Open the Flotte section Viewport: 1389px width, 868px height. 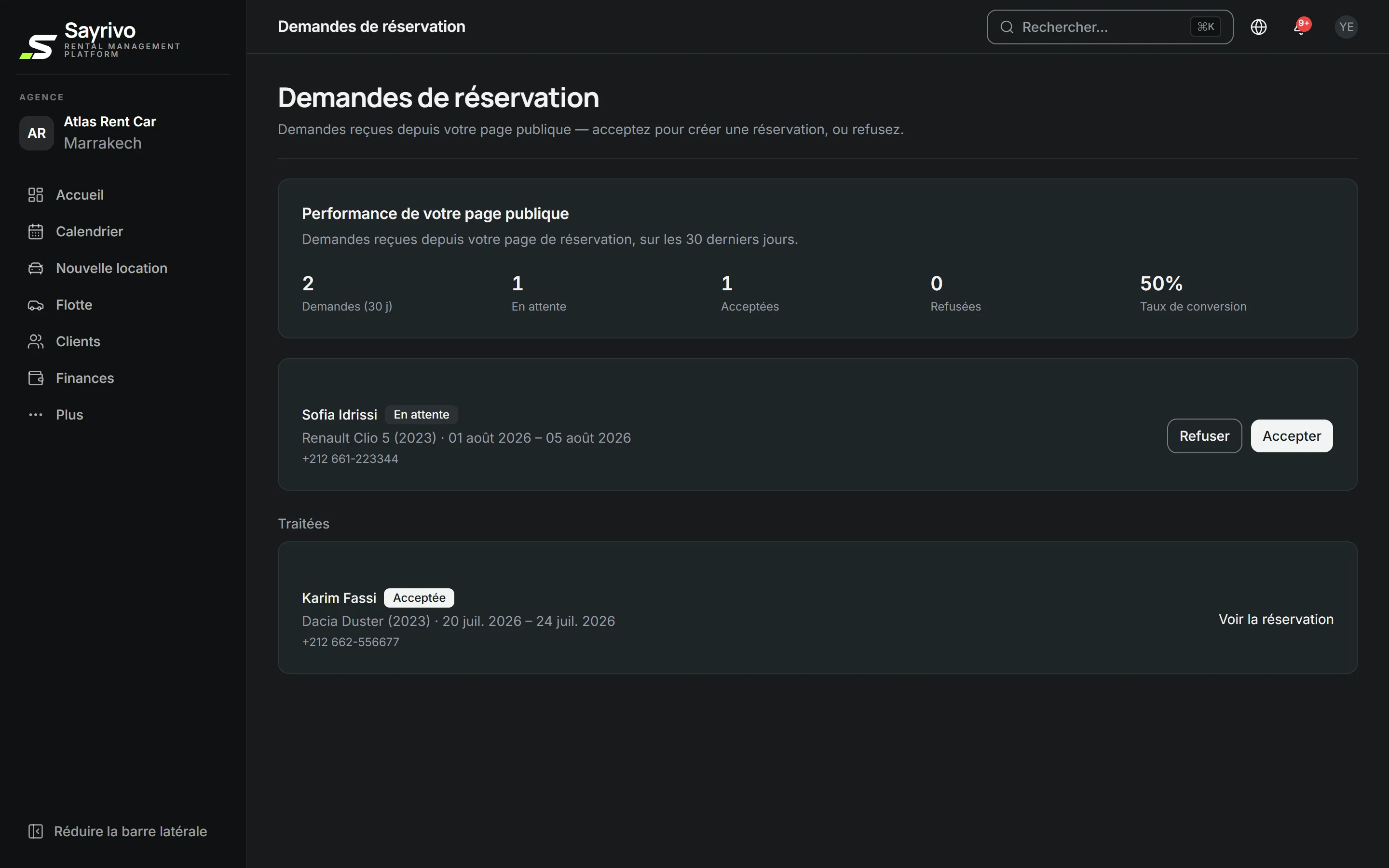pyautogui.click(x=123, y=305)
